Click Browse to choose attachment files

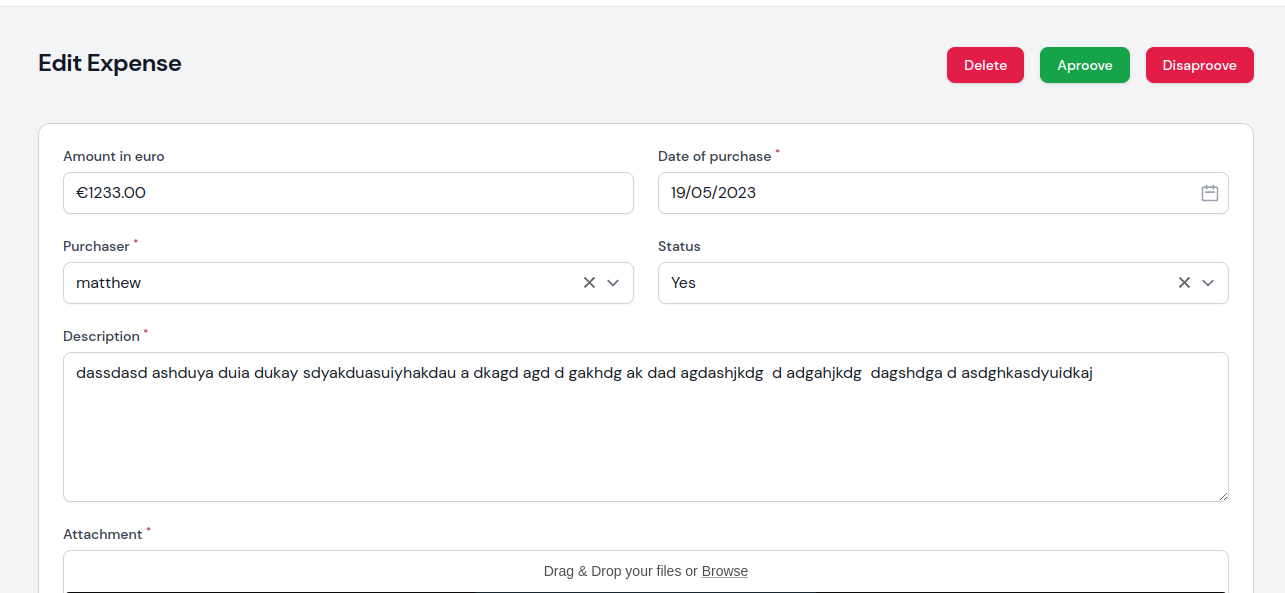tap(725, 571)
